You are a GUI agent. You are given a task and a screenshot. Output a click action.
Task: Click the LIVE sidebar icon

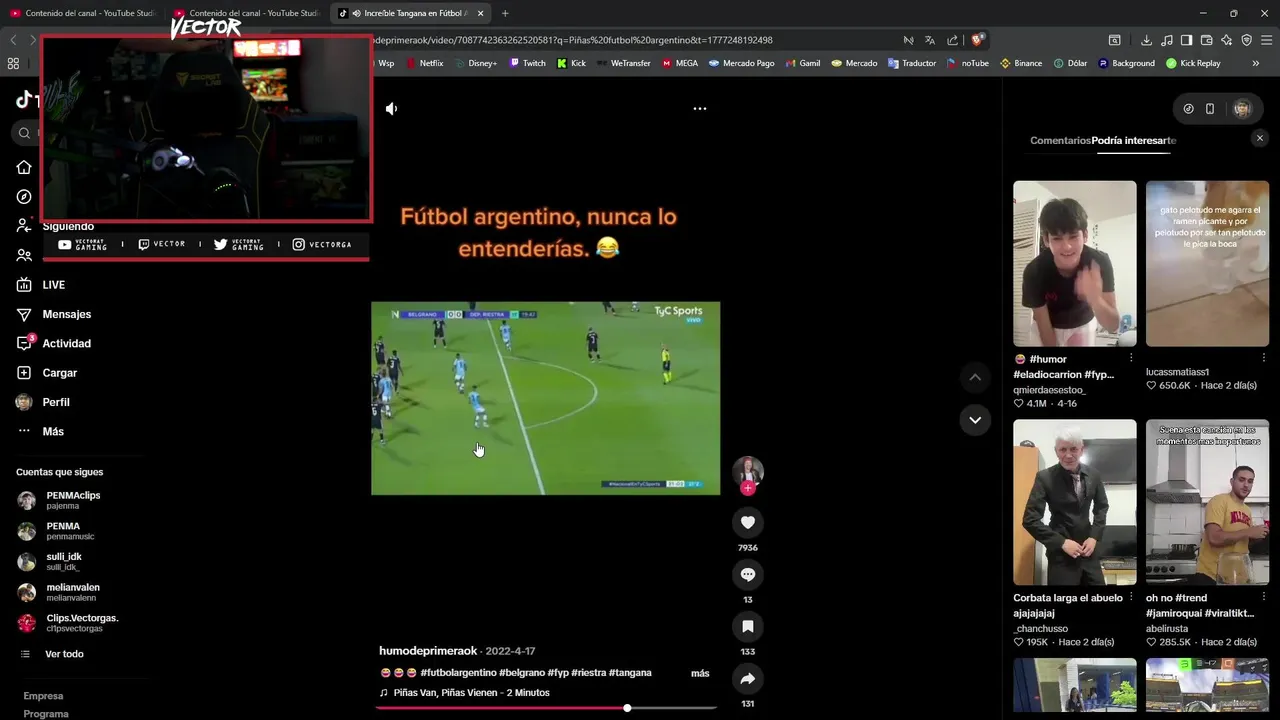click(x=24, y=285)
